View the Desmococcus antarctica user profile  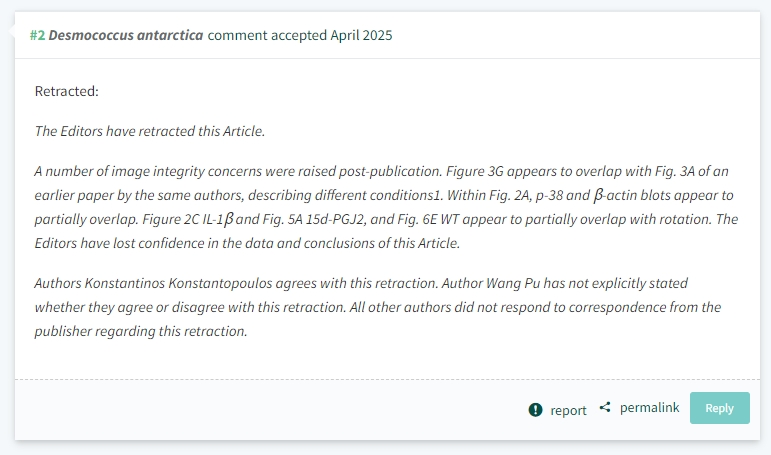pos(126,35)
